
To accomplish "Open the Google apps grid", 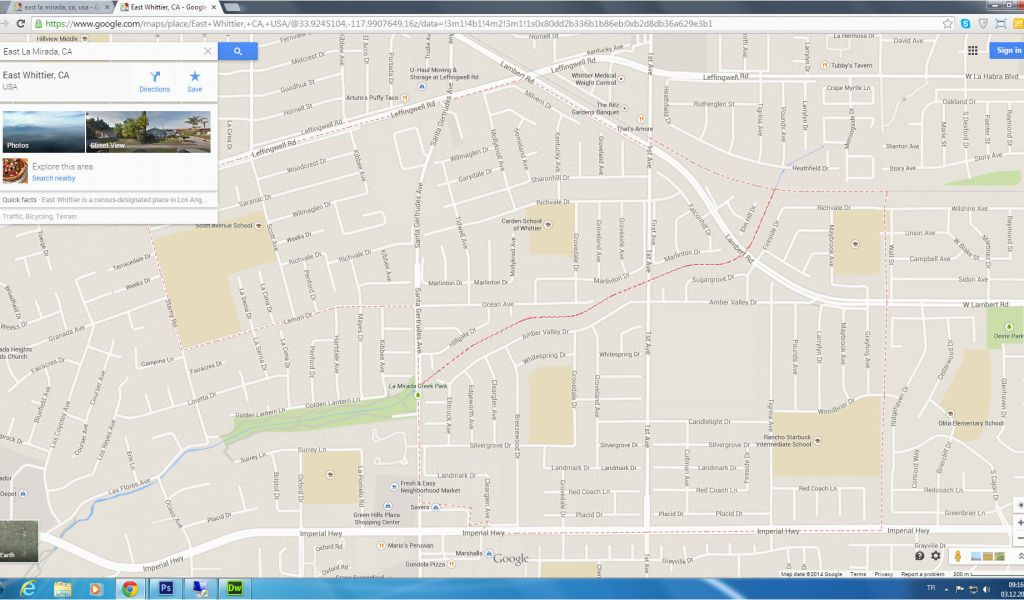I will [x=972, y=50].
